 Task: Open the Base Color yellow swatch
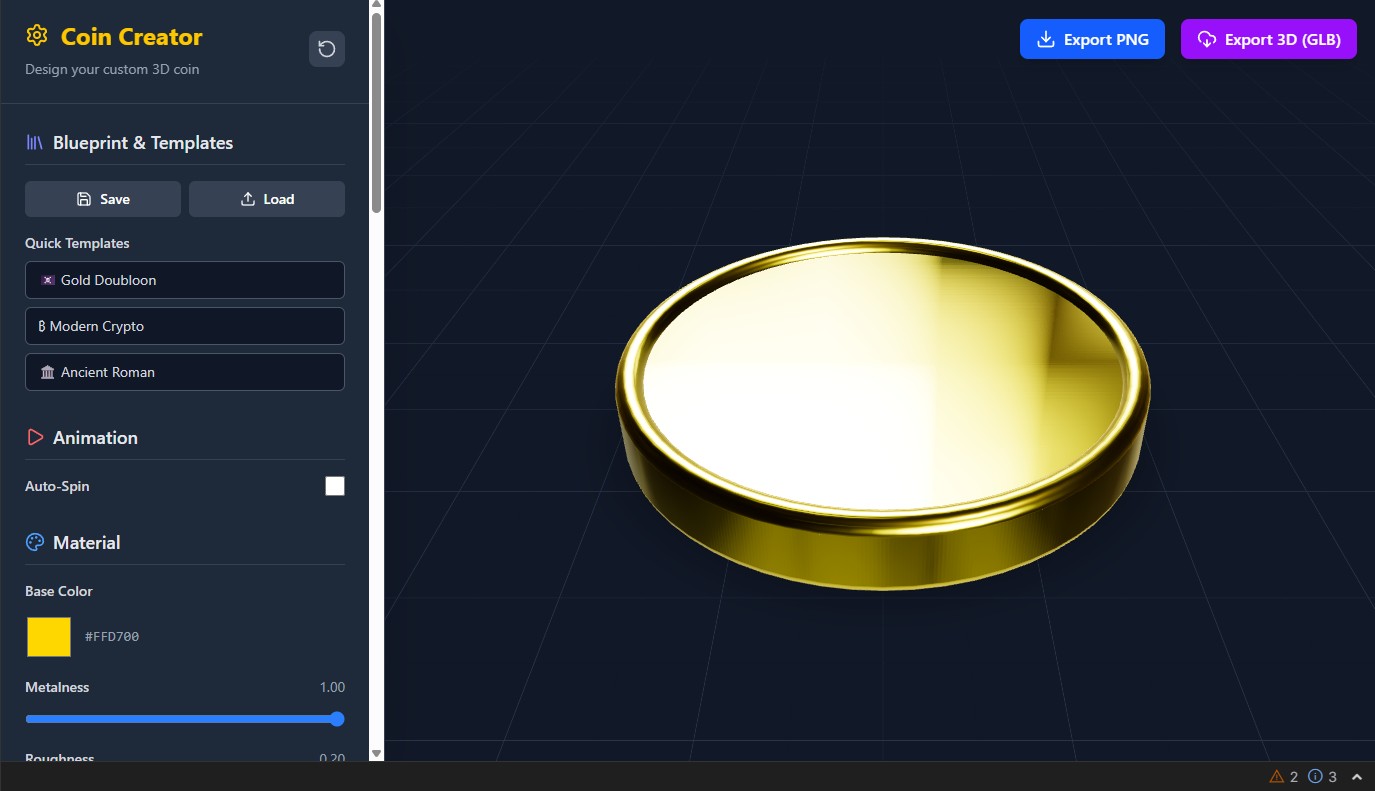[49, 637]
